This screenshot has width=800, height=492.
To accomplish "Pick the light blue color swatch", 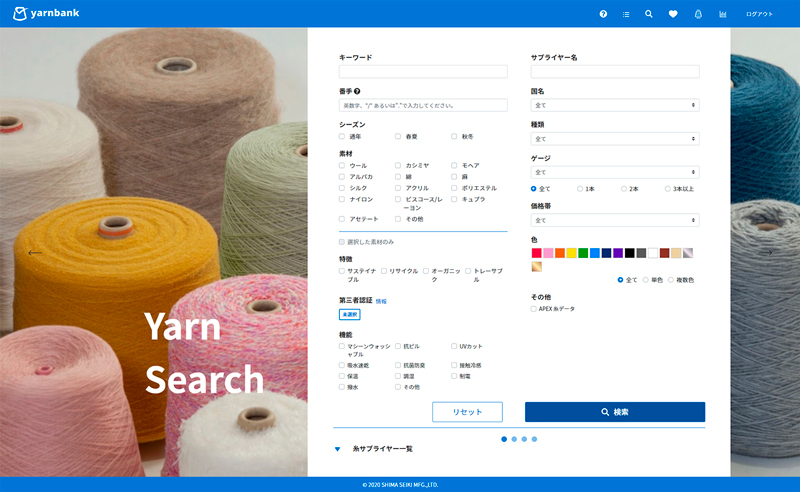I will [x=595, y=253].
